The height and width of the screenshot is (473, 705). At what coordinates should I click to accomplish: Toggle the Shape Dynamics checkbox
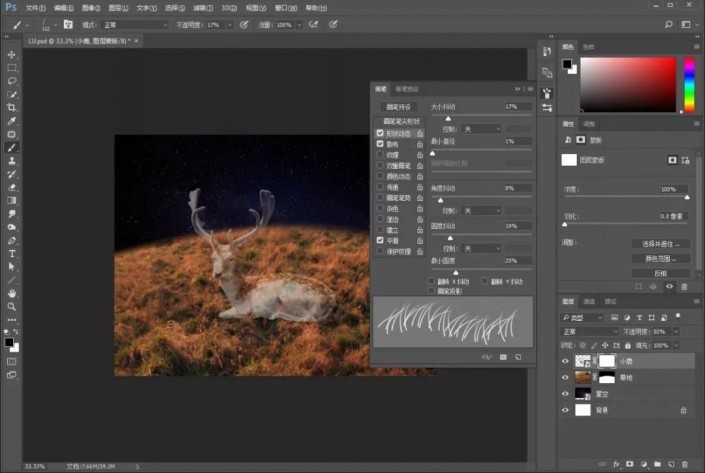(x=380, y=133)
